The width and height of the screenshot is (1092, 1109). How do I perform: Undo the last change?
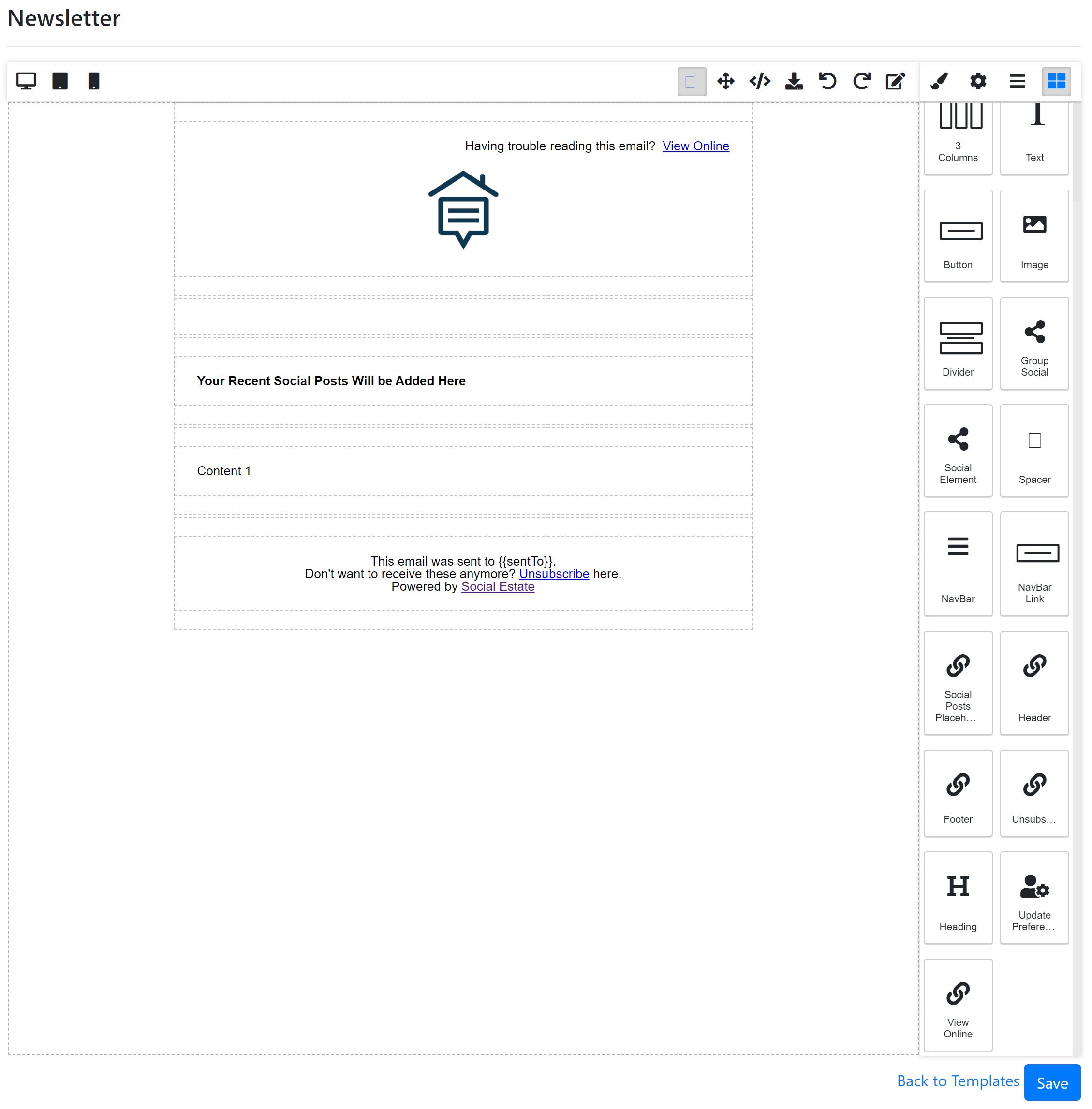(827, 81)
